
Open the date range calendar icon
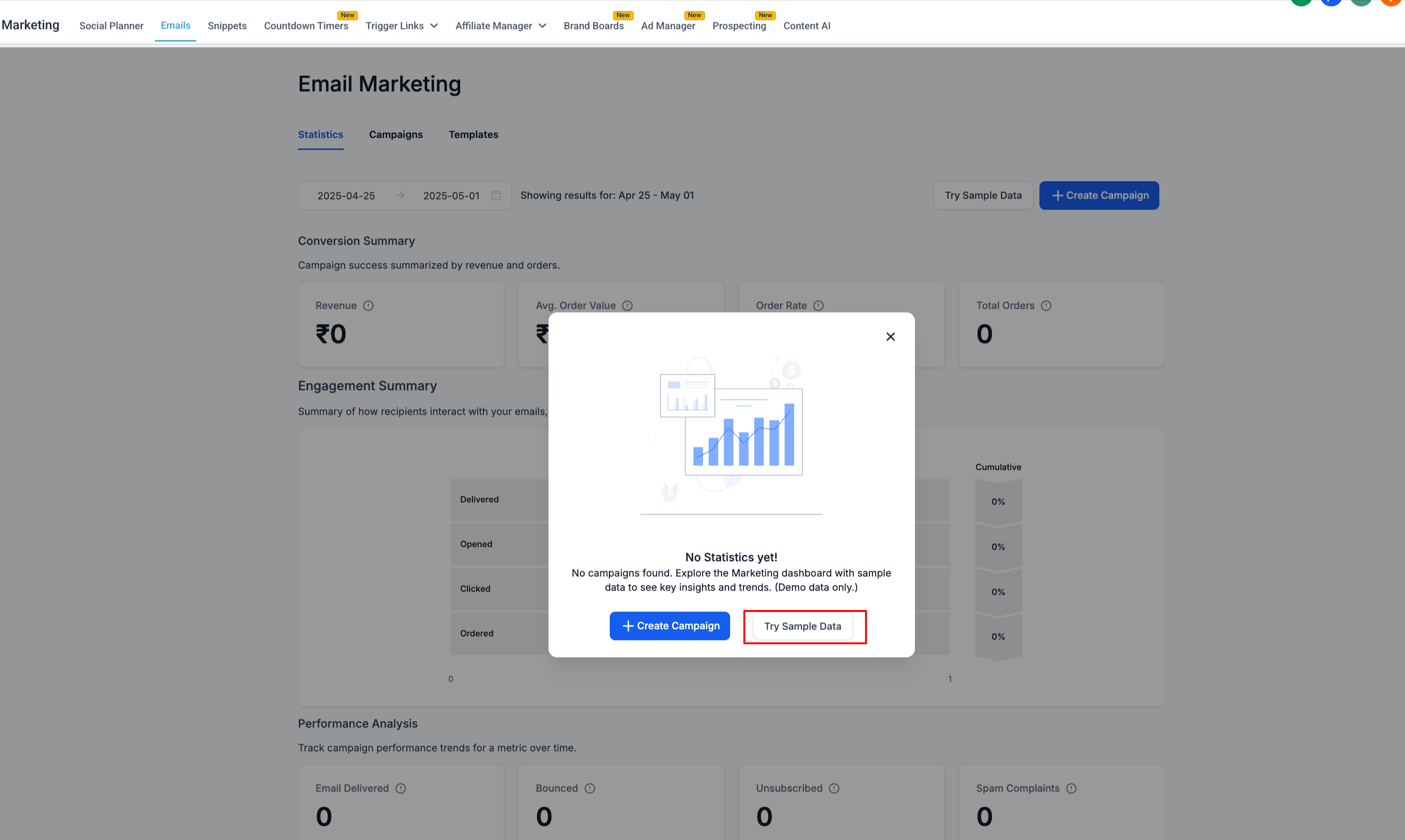(x=496, y=195)
